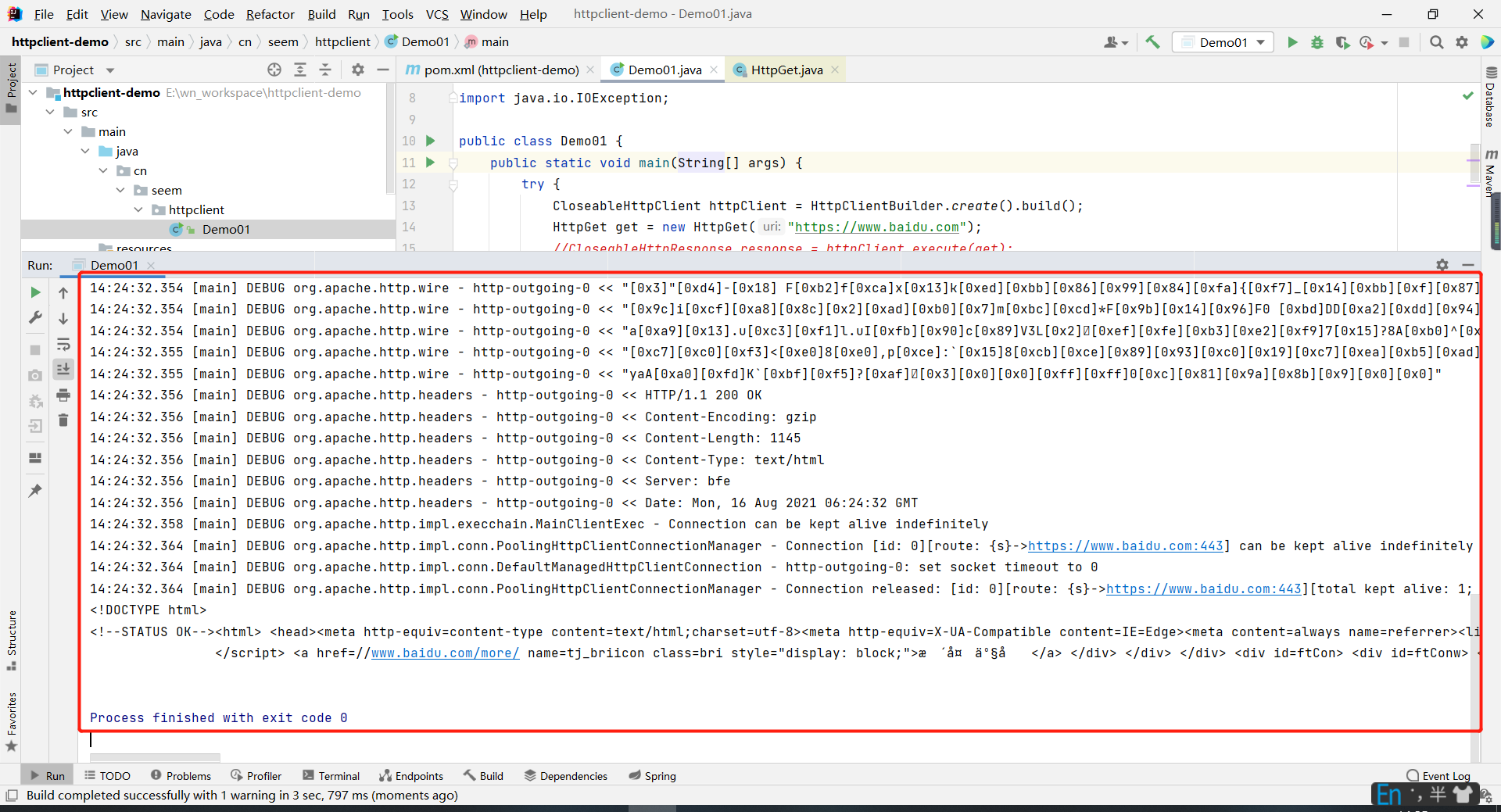1501x812 pixels.
Task: Expand all in Project panel
Action: [300, 70]
